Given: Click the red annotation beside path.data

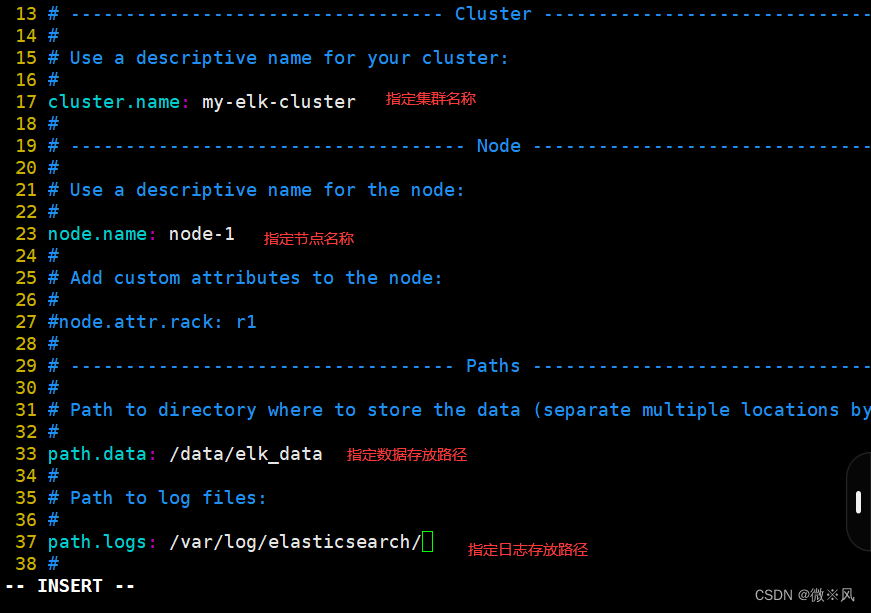Looking at the screenshot, I should click(x=406, y=455).
